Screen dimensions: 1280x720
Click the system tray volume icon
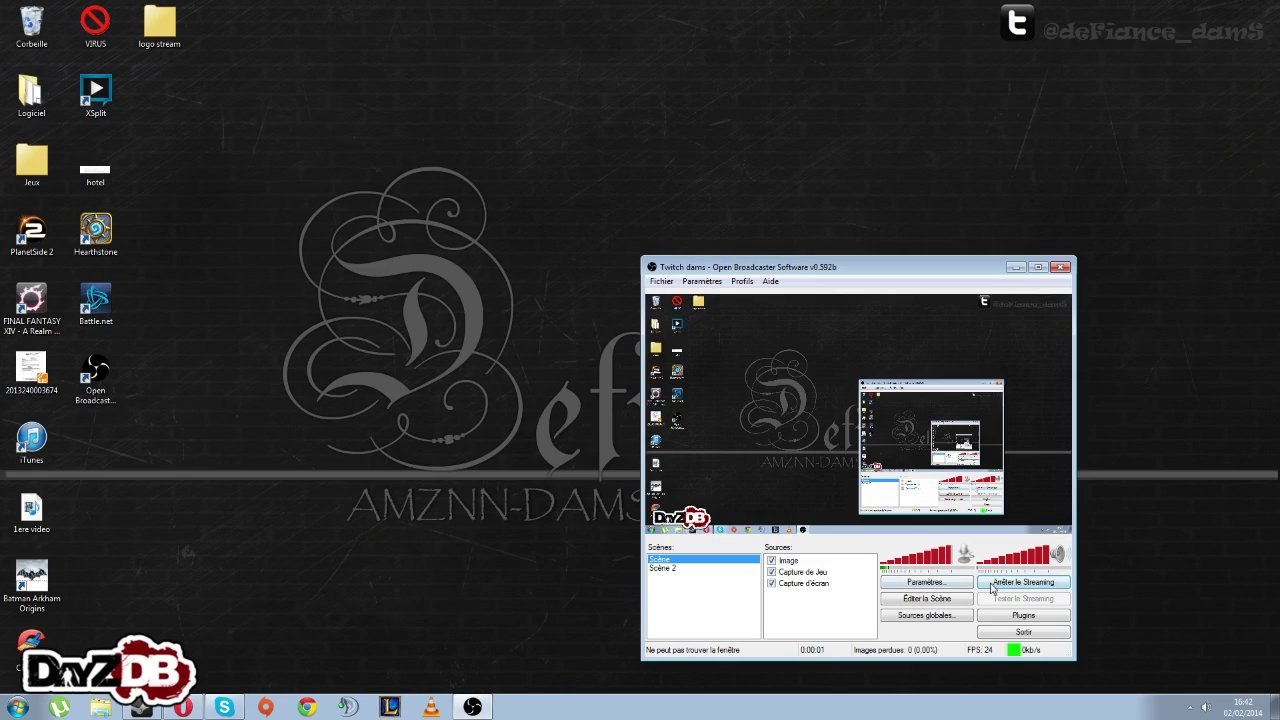click(x=1206, y=707)
